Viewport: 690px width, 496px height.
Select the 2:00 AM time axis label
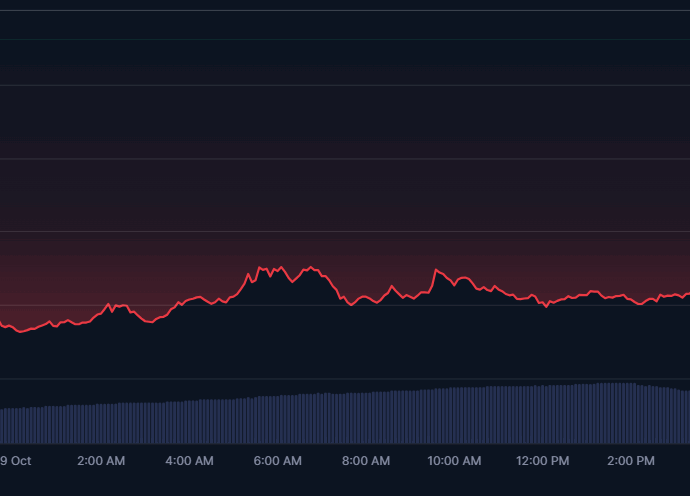101,461
